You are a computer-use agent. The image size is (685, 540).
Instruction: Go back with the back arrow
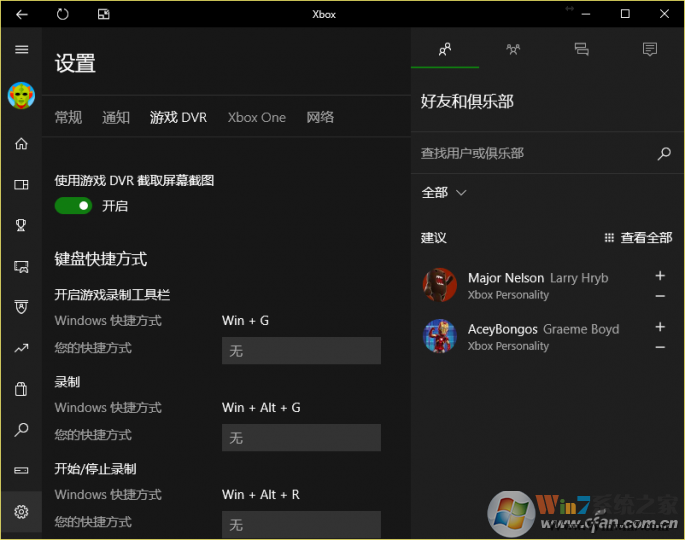[x=21, y=14]
